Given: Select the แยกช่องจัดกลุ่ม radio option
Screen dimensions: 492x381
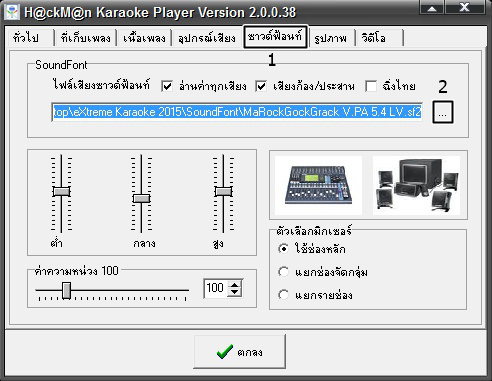Looking at the screenshot, I should (x=283, y=272).
